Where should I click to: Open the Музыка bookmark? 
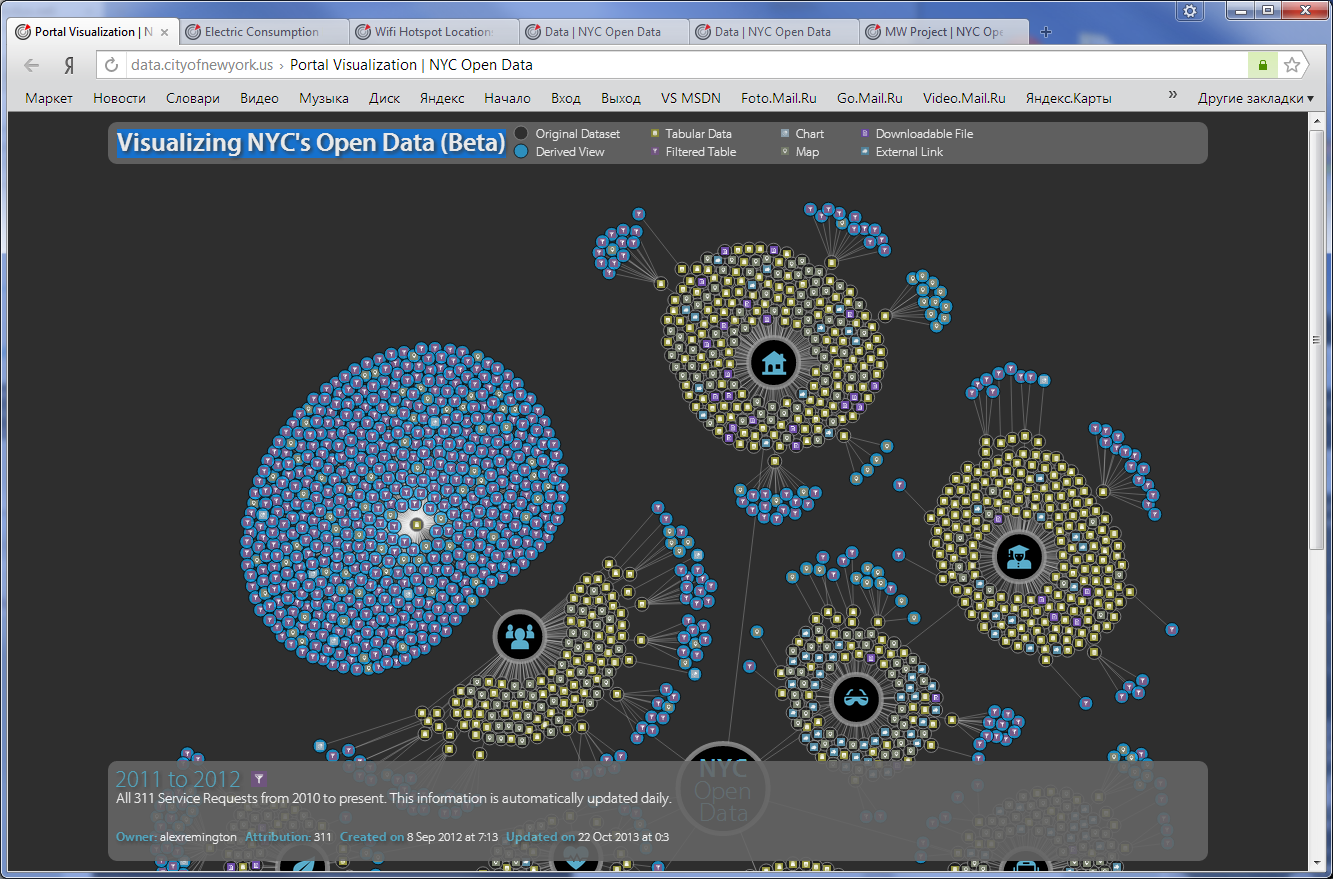coord(324,98)
